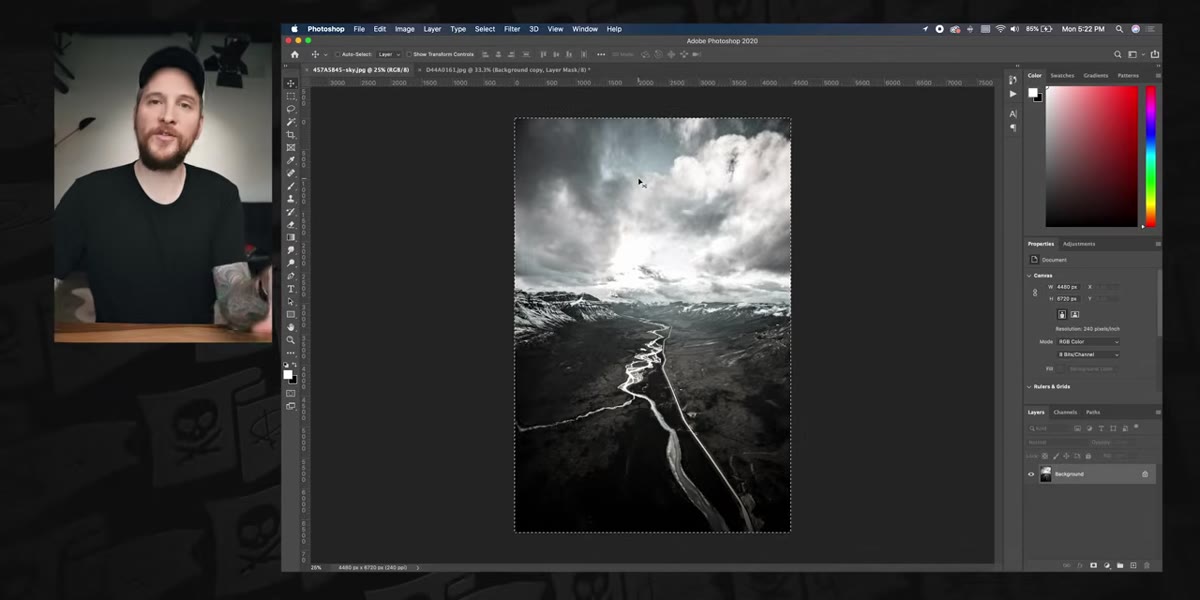The width and height of the screenshot is (1200, 600).
Task: Open the Gradients tab
Action: click(1096, 75)
